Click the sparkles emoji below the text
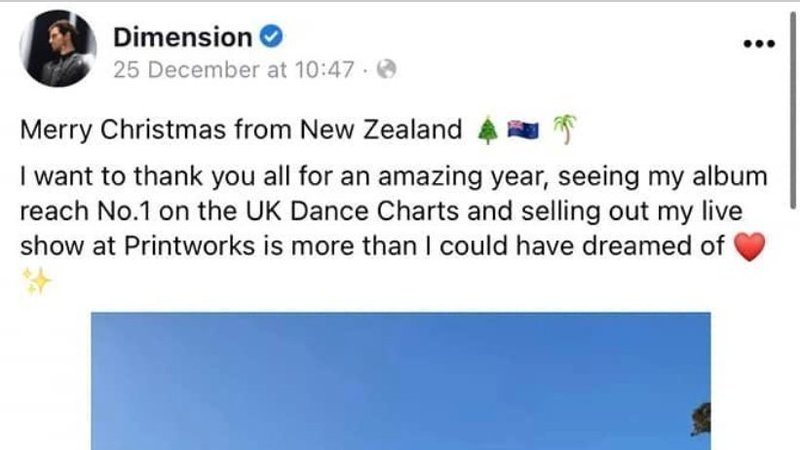The image size is (800, 450). click(37, 281)
